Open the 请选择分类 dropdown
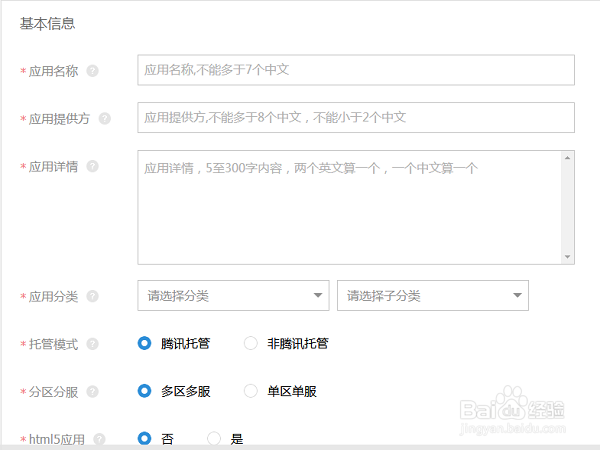Screen dimensions: 600x450 pyautogui.click(x=233, y=295)
